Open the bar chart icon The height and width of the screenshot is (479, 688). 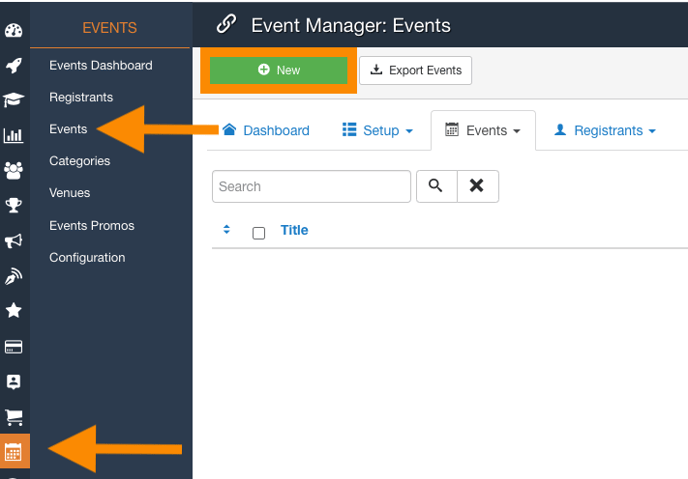coord(14,135)
